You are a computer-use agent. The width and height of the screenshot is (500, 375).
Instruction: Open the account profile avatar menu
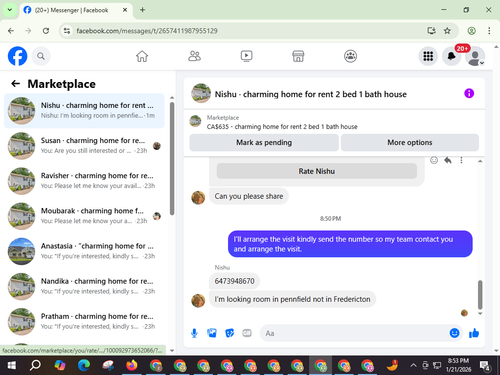(475, 56)
